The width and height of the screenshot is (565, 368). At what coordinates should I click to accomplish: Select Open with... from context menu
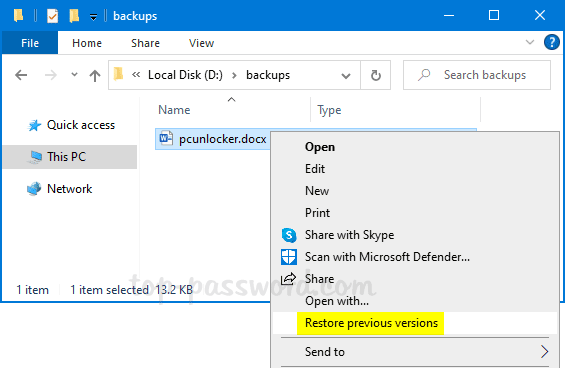pyautogui.click(x=337, y=301)
